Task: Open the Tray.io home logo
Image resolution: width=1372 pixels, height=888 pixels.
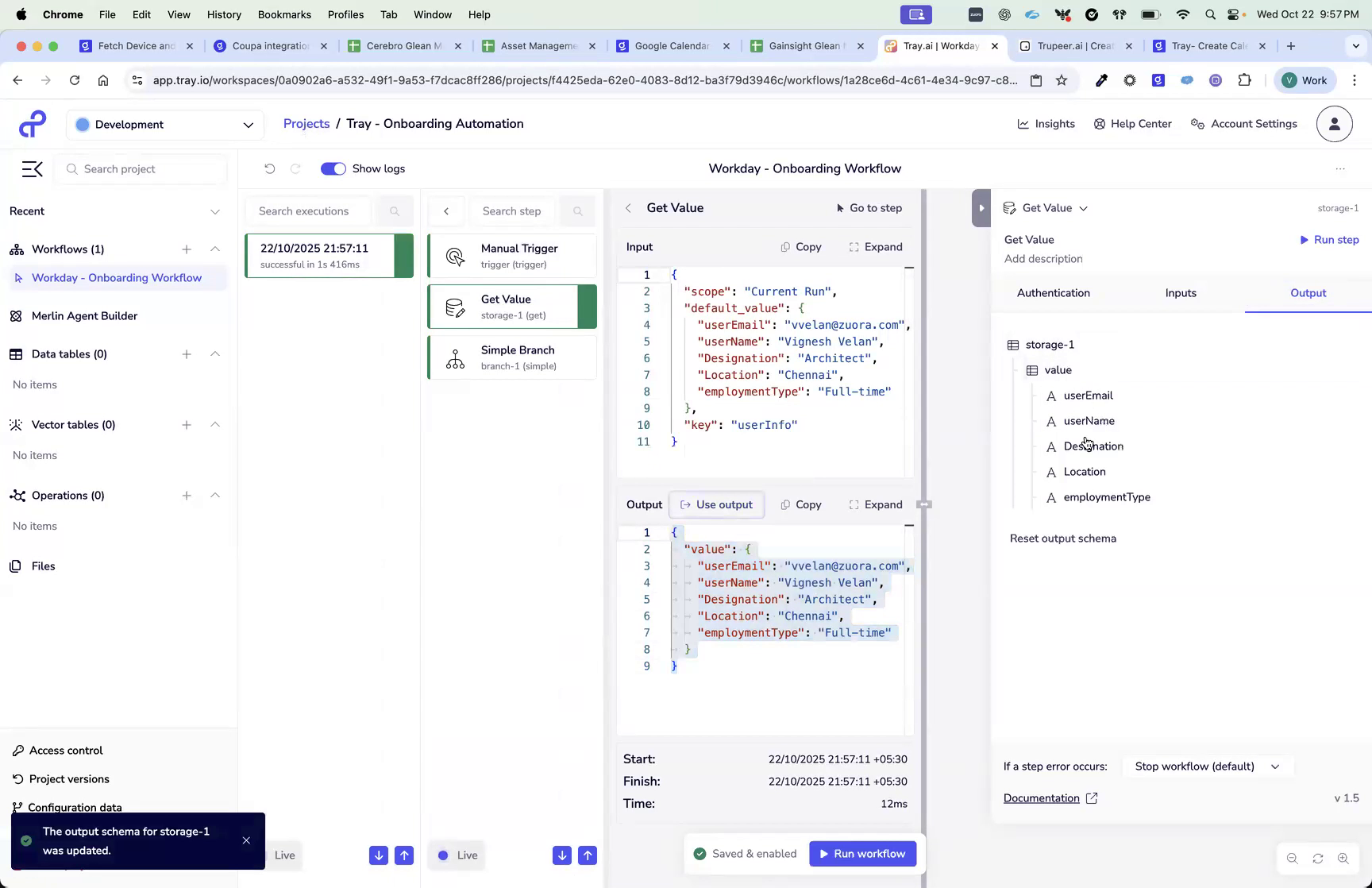Action: click(x=31, y=124)
